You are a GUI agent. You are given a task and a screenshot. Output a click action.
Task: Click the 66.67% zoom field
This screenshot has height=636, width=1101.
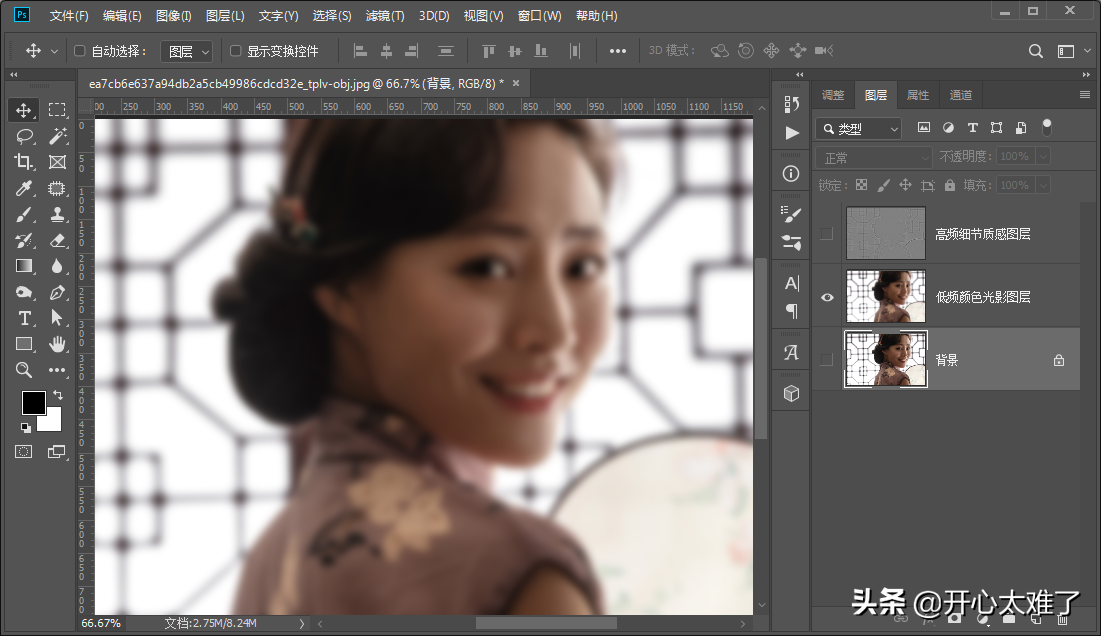[101, 623]
